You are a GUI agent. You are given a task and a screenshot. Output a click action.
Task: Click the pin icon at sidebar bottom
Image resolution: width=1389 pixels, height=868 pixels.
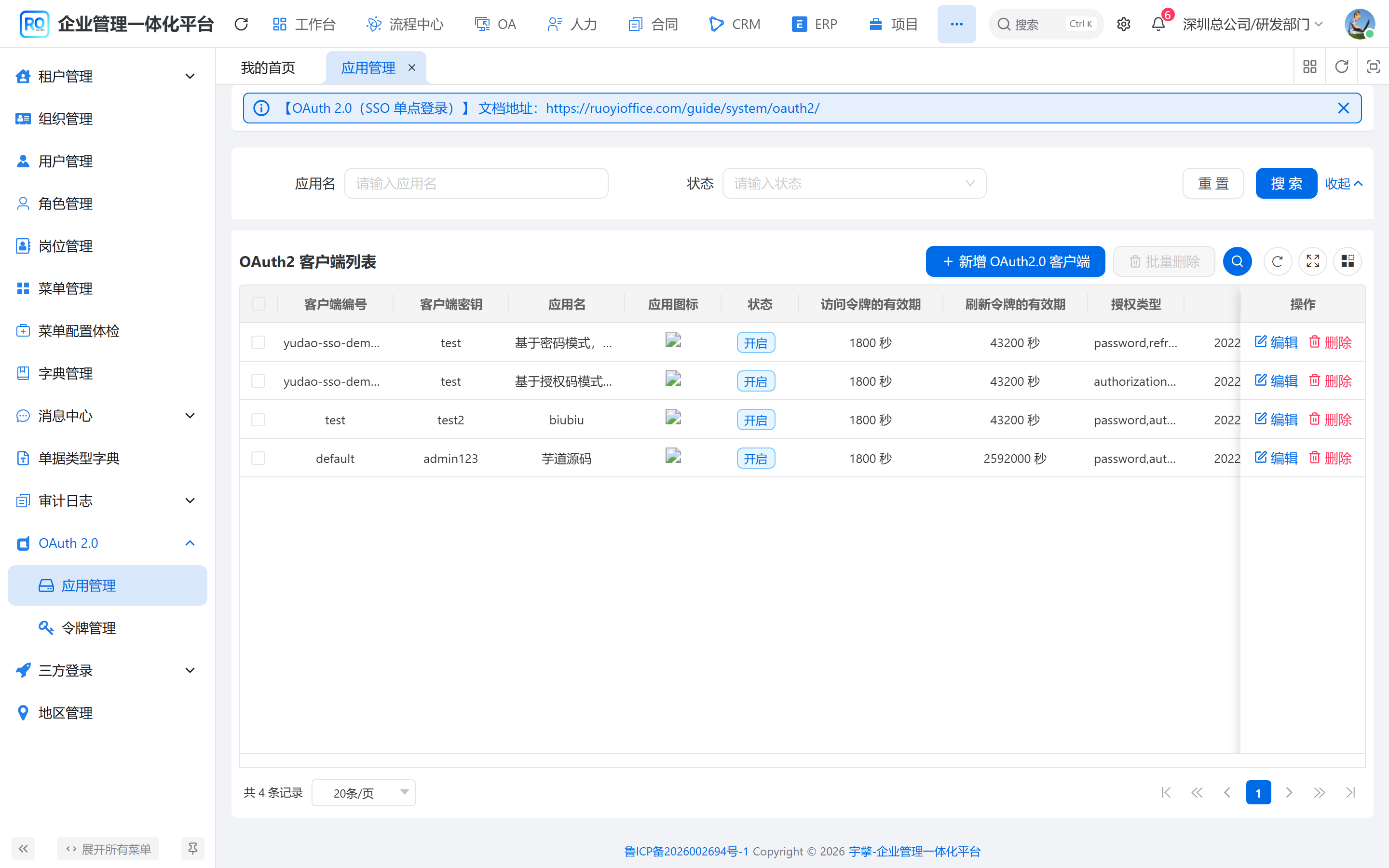(x=193, y=849)
